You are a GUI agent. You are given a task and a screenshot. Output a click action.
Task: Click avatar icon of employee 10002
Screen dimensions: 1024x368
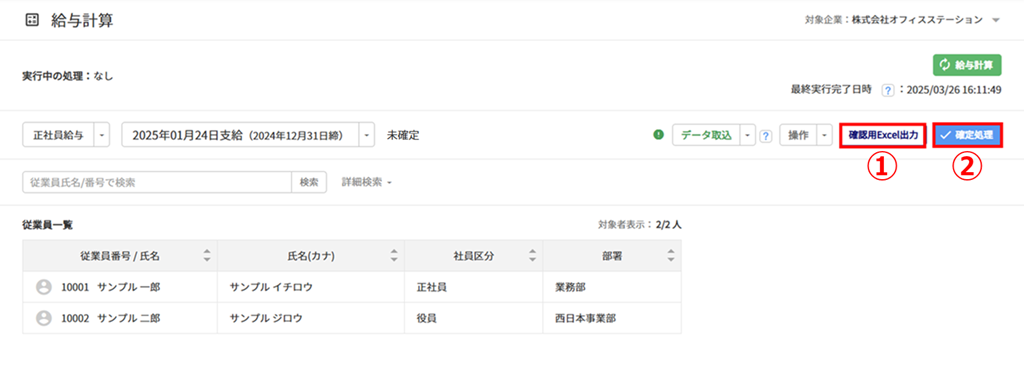[44, 318]
